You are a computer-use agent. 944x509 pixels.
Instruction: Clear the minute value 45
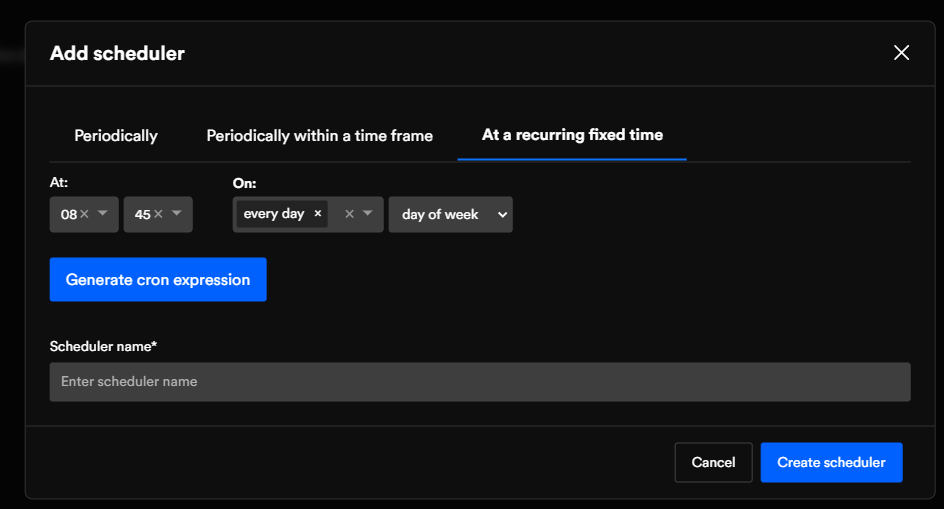pos(158,215)
